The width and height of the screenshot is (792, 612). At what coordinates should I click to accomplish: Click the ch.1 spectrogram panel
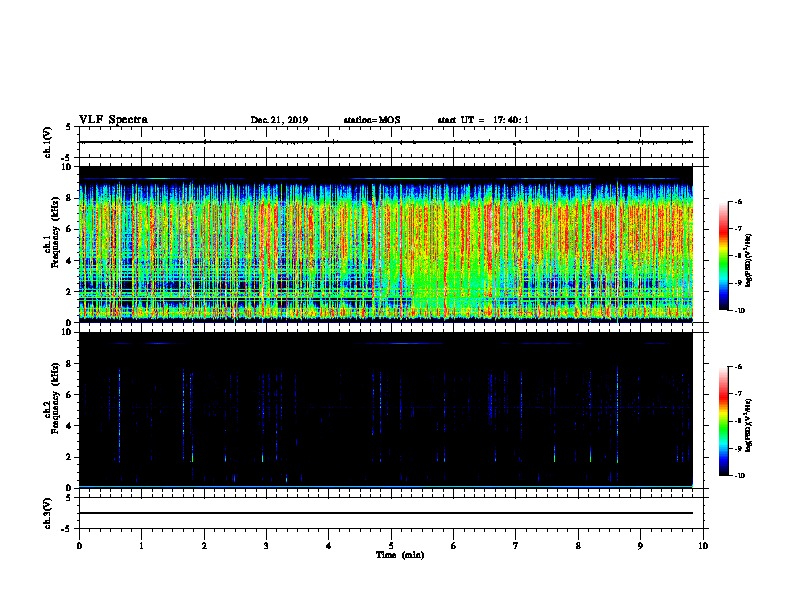[386, 244]
